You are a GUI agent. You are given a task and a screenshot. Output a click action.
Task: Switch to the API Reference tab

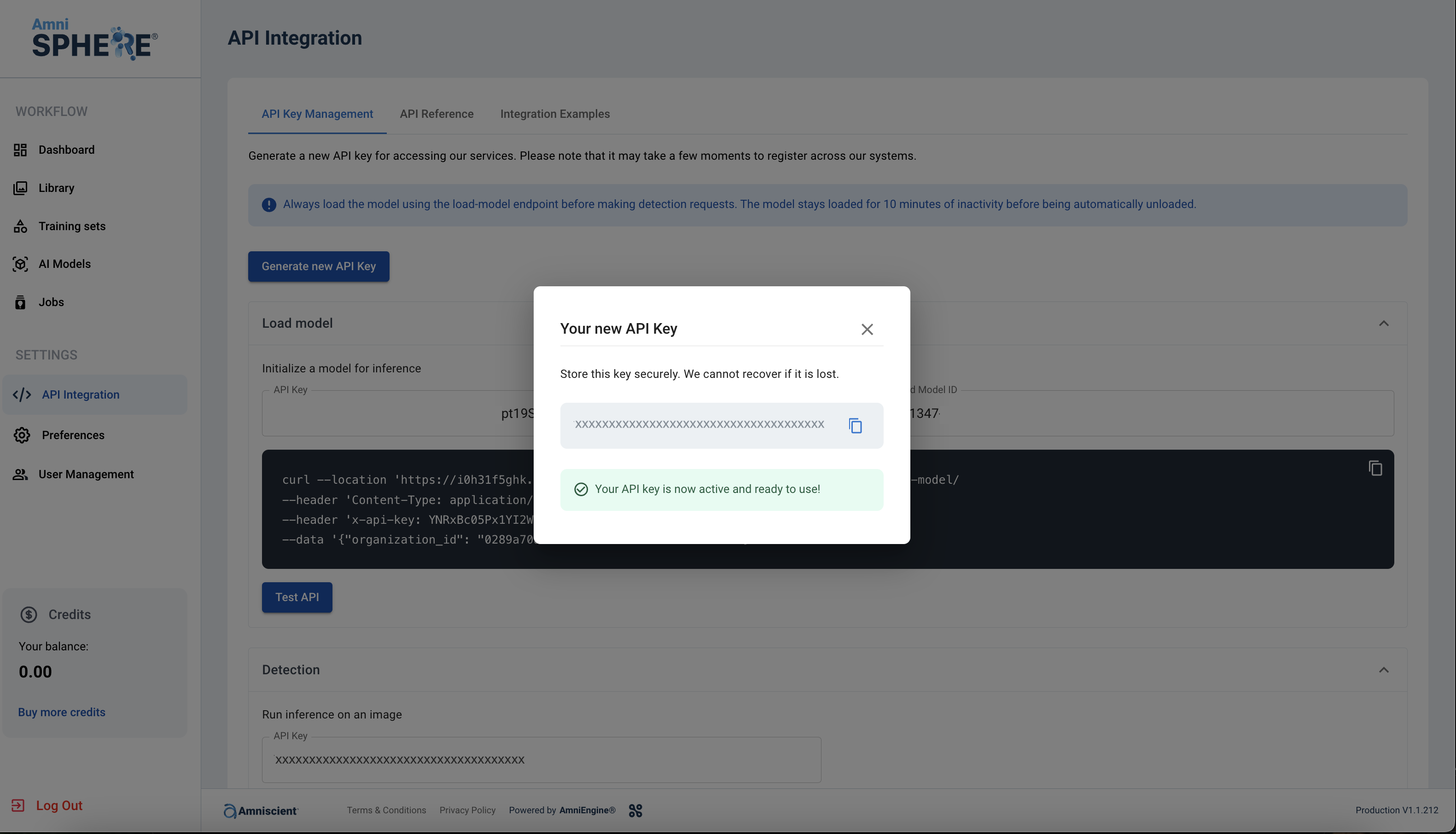(x=436, y=114)
